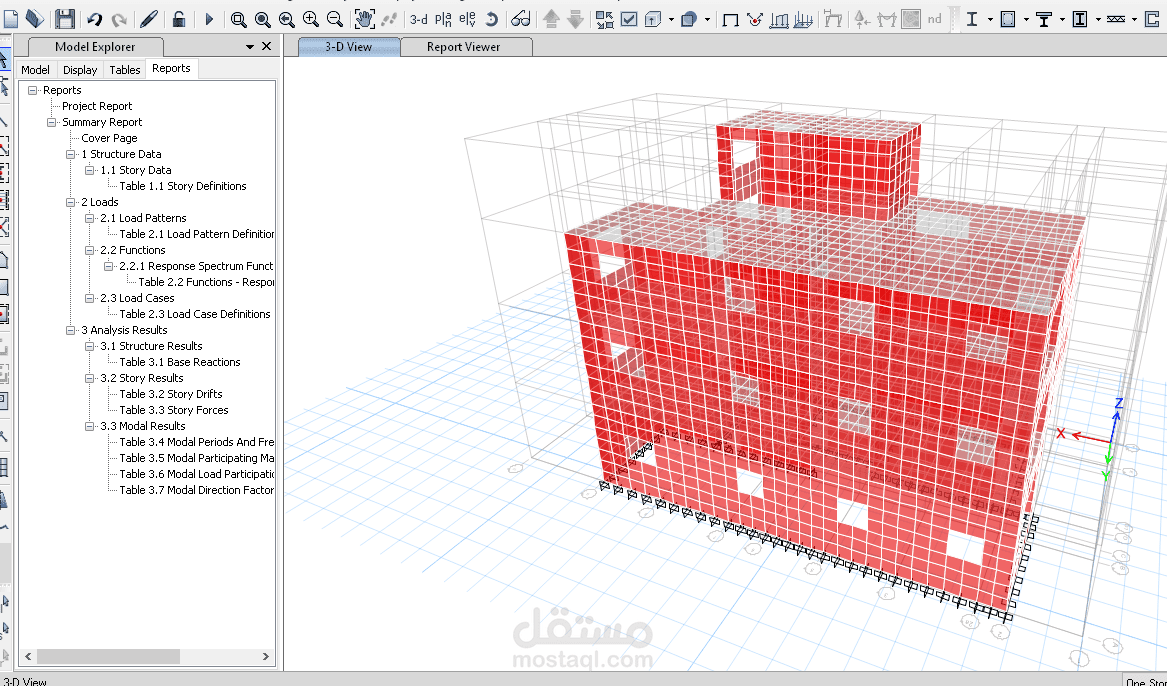Select the I-beam section design icon

972,19
